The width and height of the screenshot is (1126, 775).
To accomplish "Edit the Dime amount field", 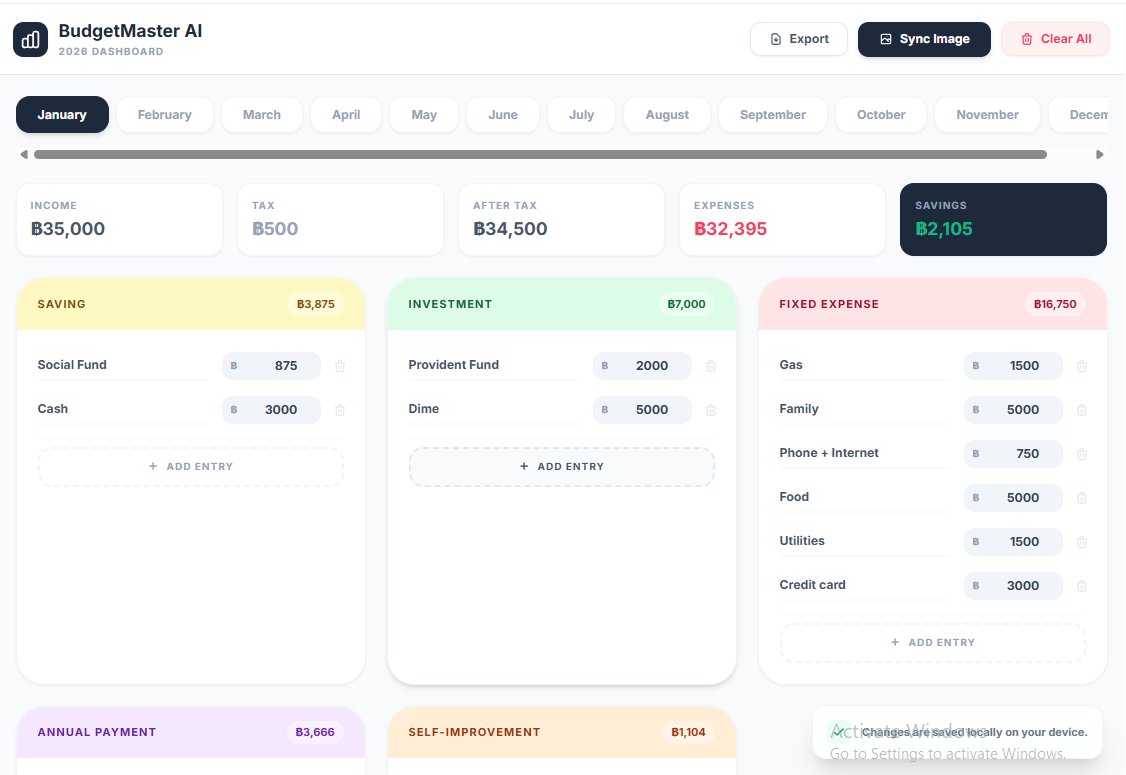I will (642, 410).
